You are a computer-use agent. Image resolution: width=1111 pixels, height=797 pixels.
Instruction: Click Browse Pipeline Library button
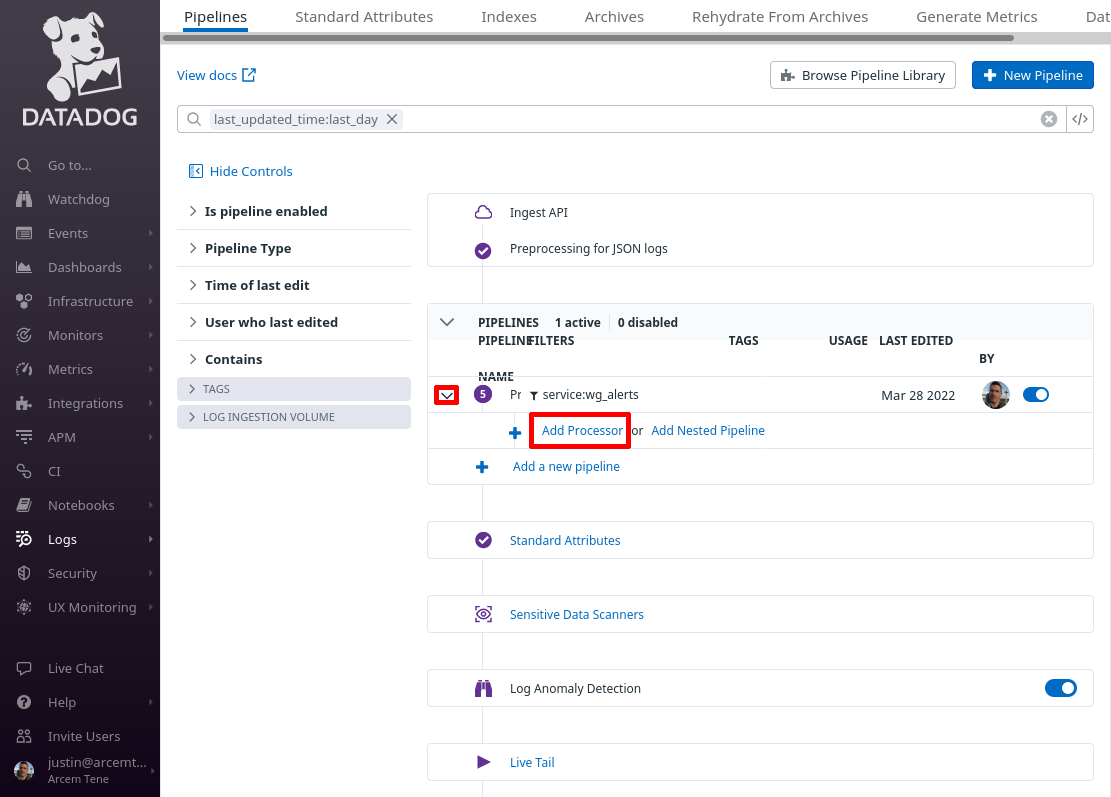[863, 75]
